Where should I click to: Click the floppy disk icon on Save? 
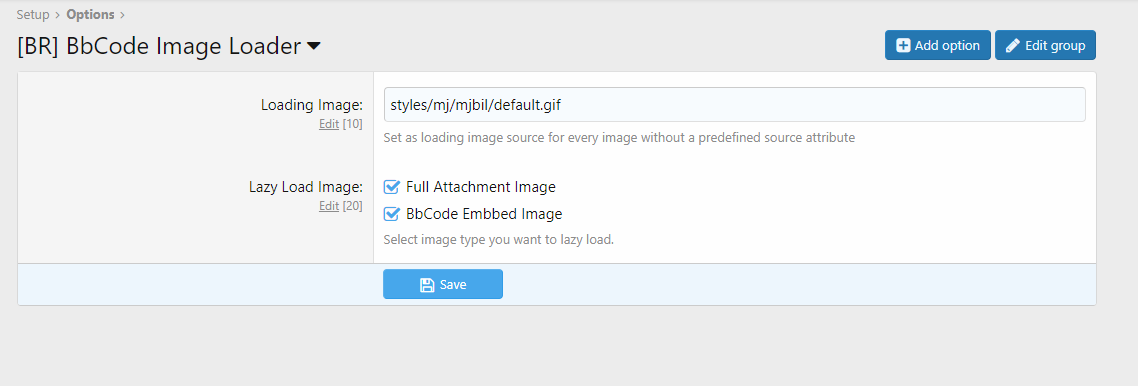[427, 285]
